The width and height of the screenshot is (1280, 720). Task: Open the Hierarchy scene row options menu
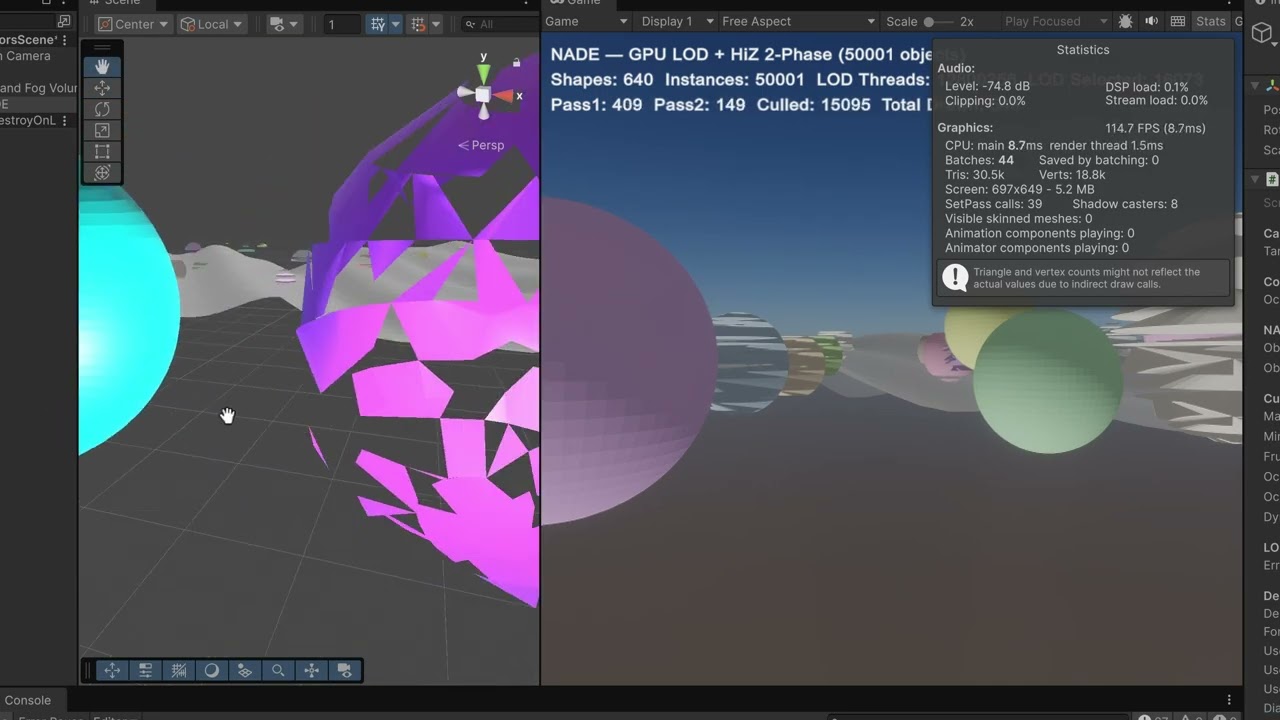coord(65,40)
